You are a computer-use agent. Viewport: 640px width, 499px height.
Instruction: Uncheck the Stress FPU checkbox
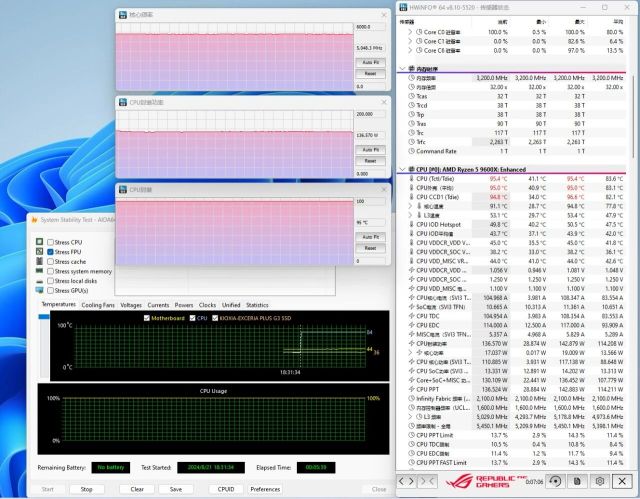tap(50, 252)
